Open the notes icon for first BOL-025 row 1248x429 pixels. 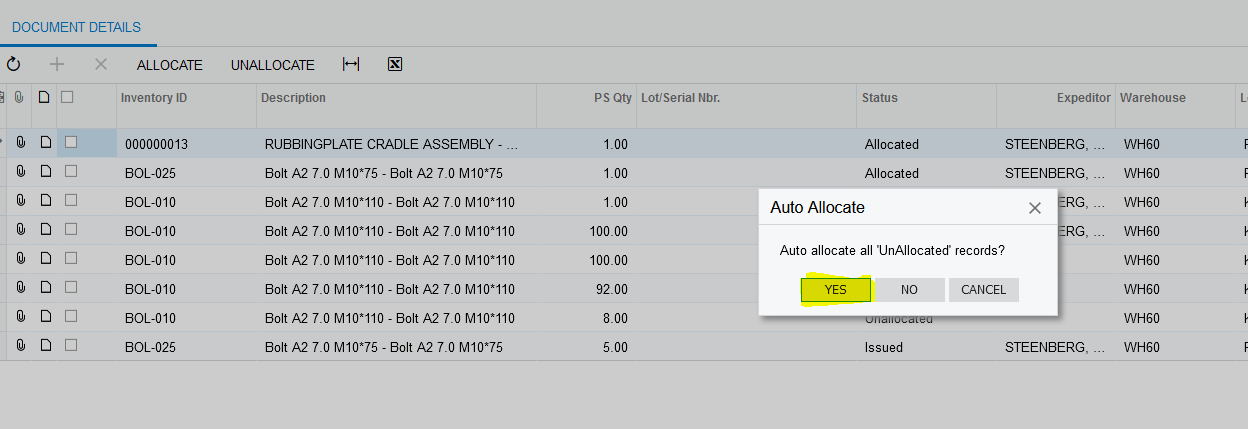[x=45, y=173]
